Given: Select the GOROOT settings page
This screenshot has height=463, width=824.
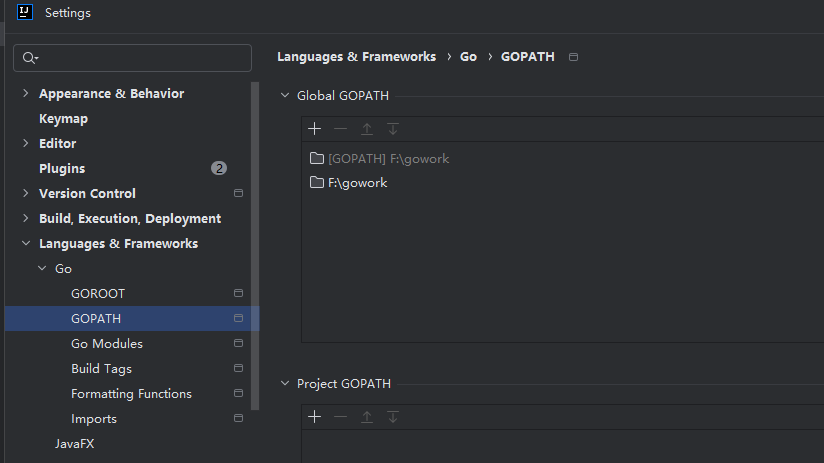Looking at the screenshot, I should 98,294.
